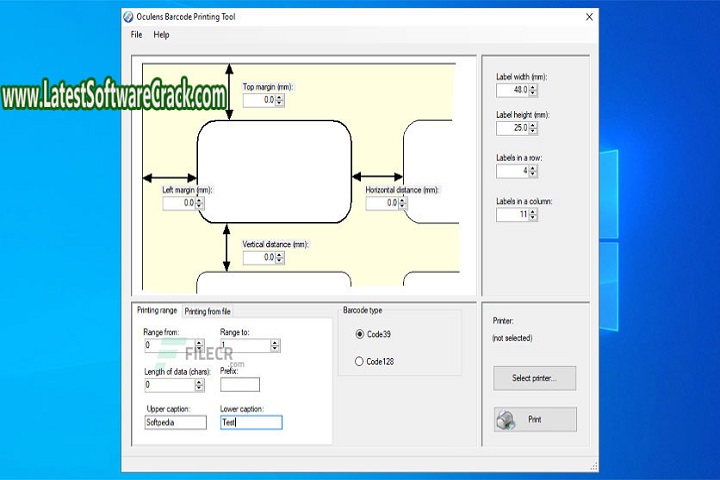
Task: Adjust the Labels in a column spinner
Action: click(x=533, y=215)
